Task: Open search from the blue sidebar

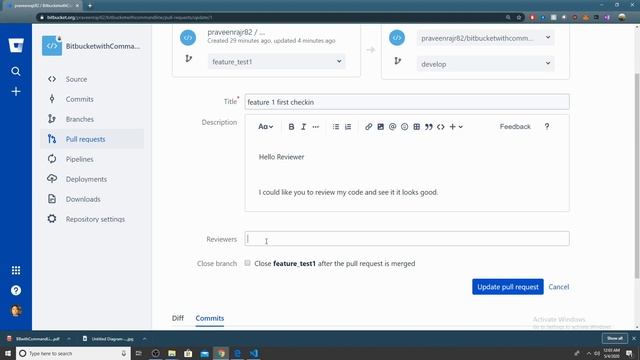Action: click(16, 71)
